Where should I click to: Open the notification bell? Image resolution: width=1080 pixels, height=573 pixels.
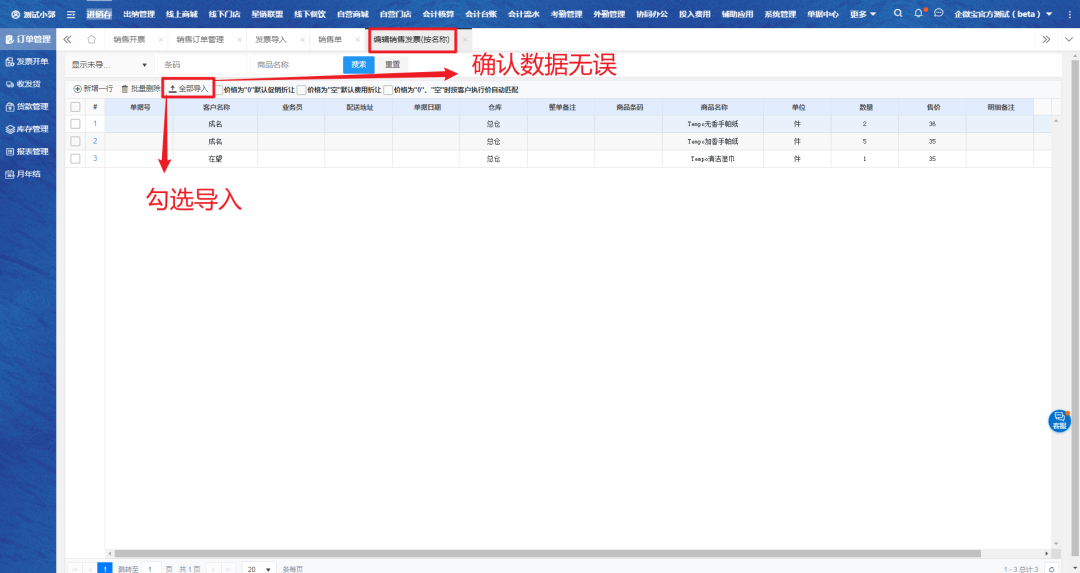coord(918,14)
